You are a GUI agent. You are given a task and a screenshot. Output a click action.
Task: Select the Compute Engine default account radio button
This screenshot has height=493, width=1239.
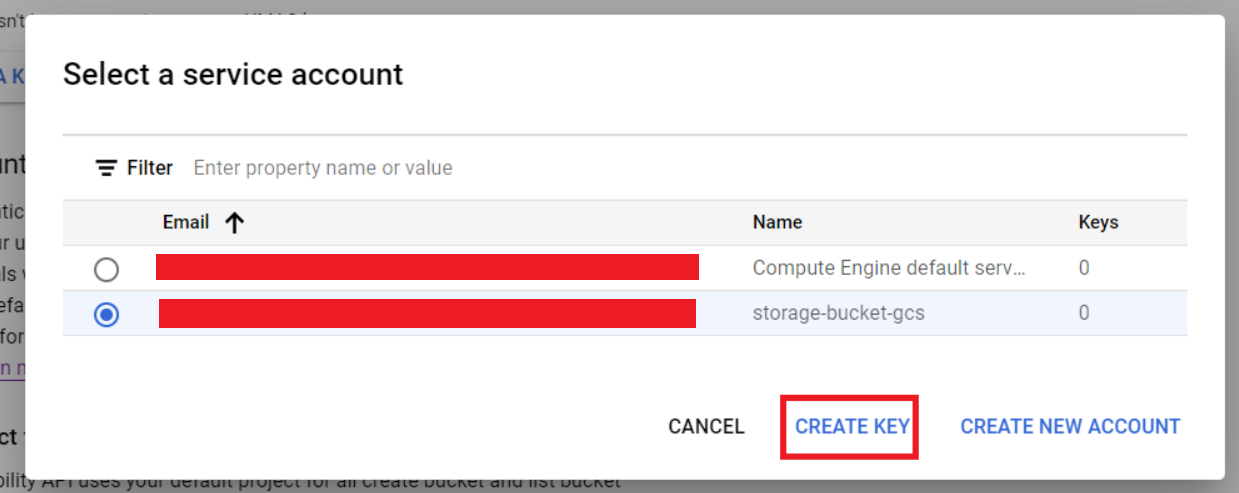pos(106,269)
